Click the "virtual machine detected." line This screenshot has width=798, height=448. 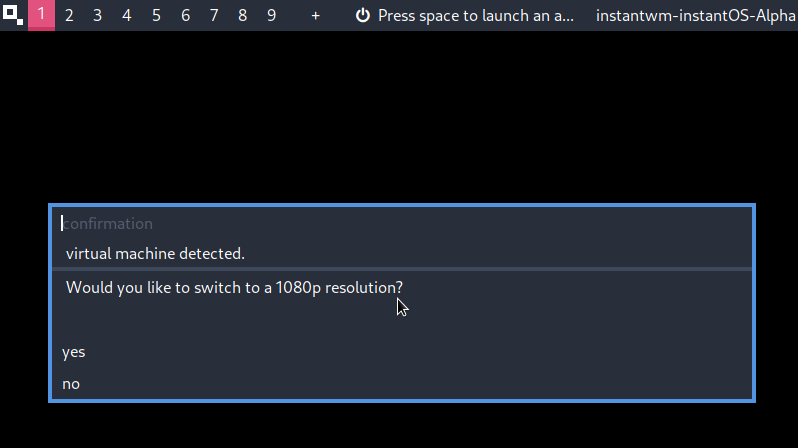click(155, 254)
